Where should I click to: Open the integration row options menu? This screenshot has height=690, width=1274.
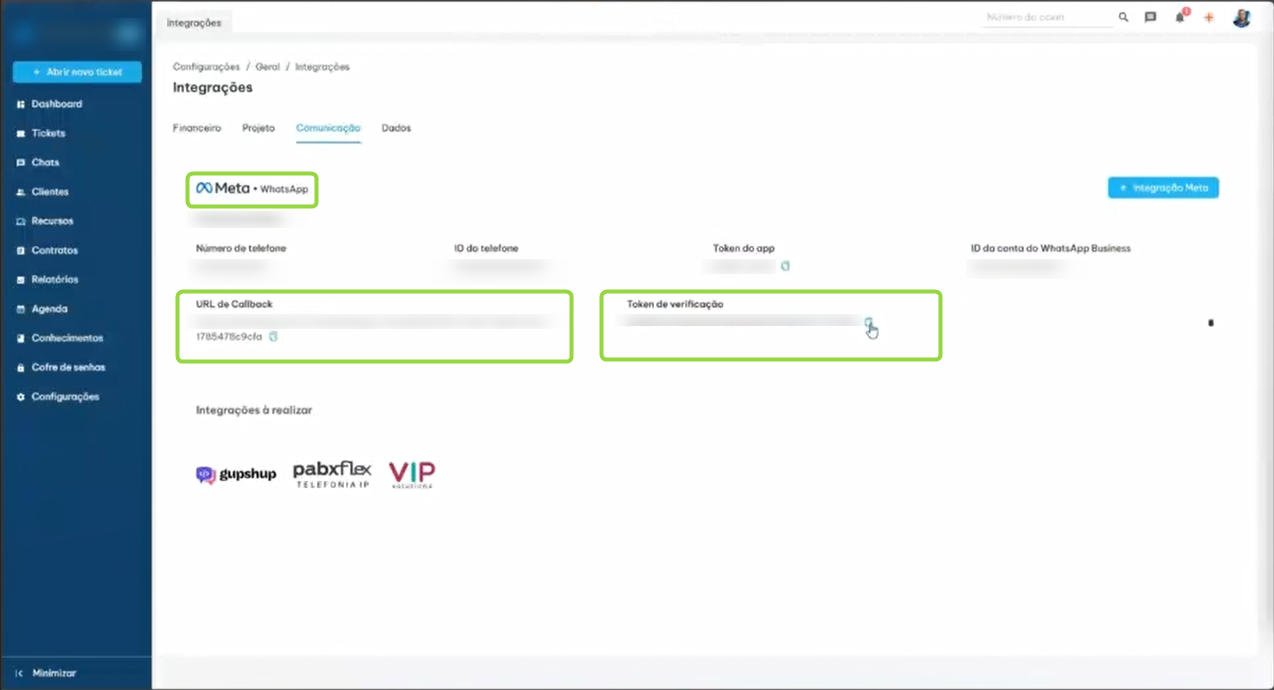click(1211, 323)
